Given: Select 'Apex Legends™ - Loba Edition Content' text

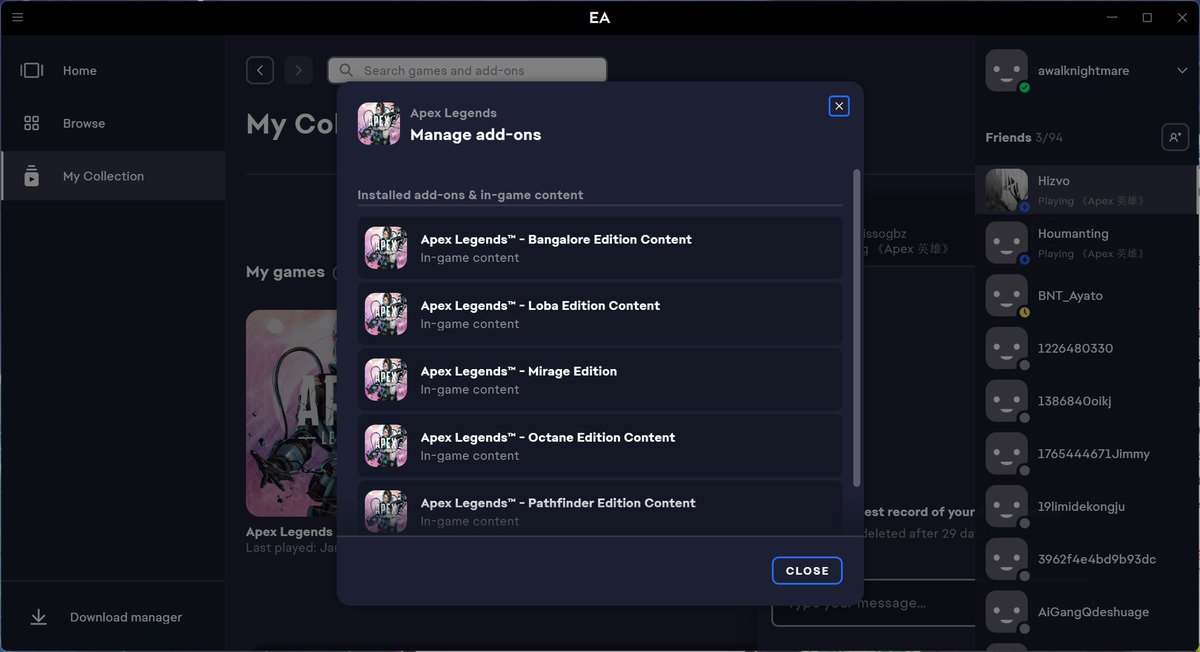Looking at the screenshot, I should [x=540, y=305].
